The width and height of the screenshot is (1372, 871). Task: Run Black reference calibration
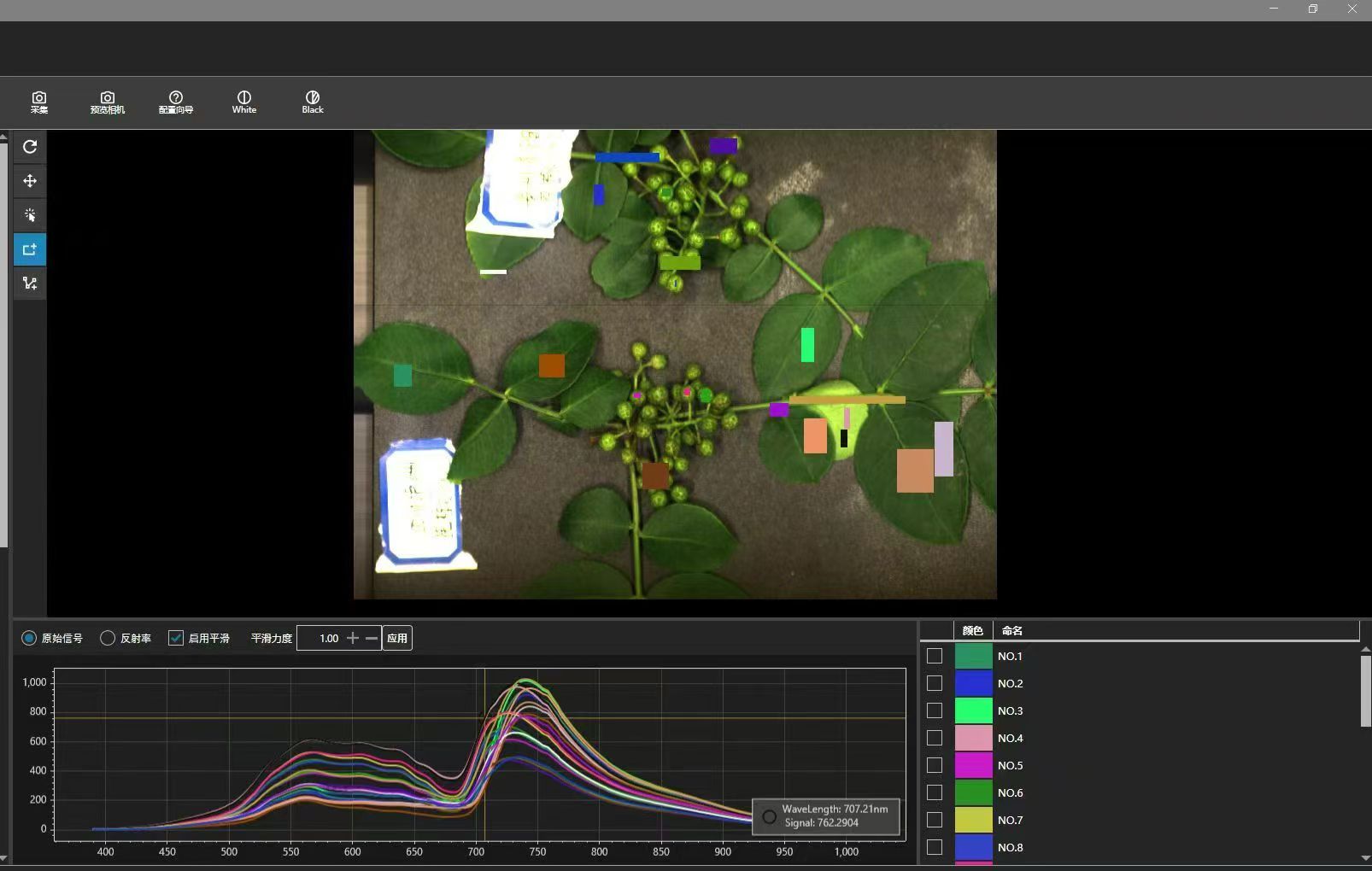pos(313,102)
